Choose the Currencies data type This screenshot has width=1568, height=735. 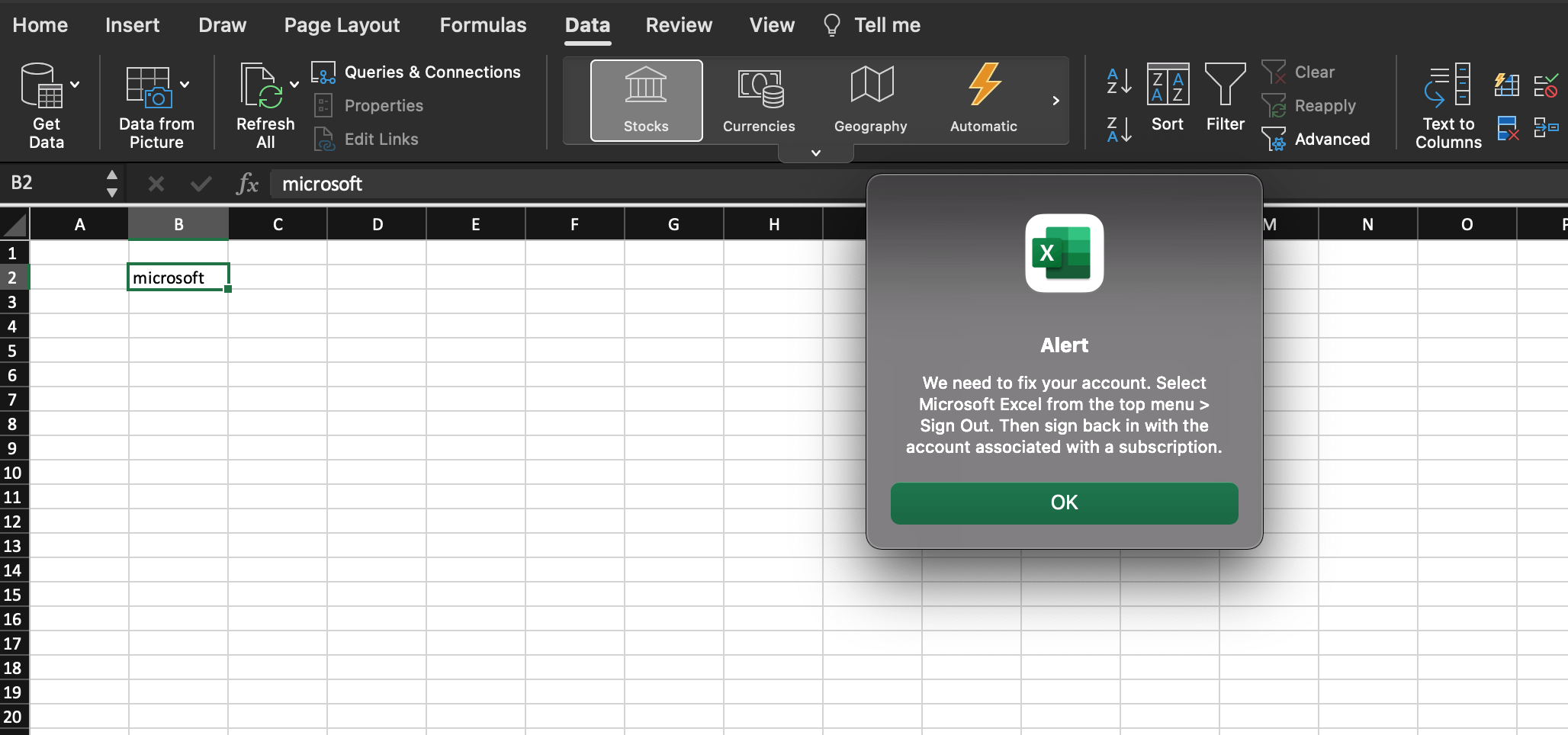pos(760,100)
